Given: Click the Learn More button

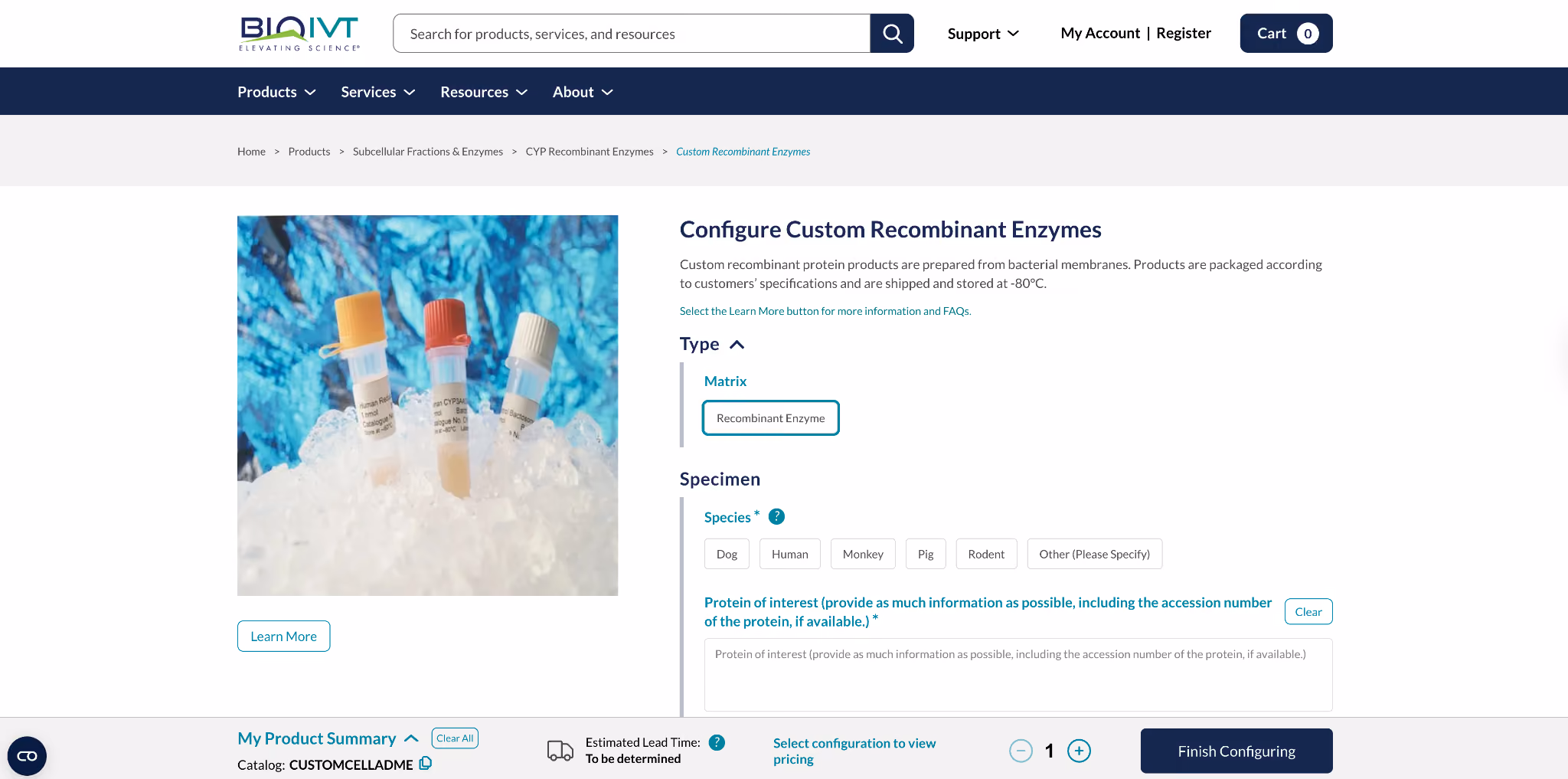Looking at the screenshot, I should click(283, 636).
